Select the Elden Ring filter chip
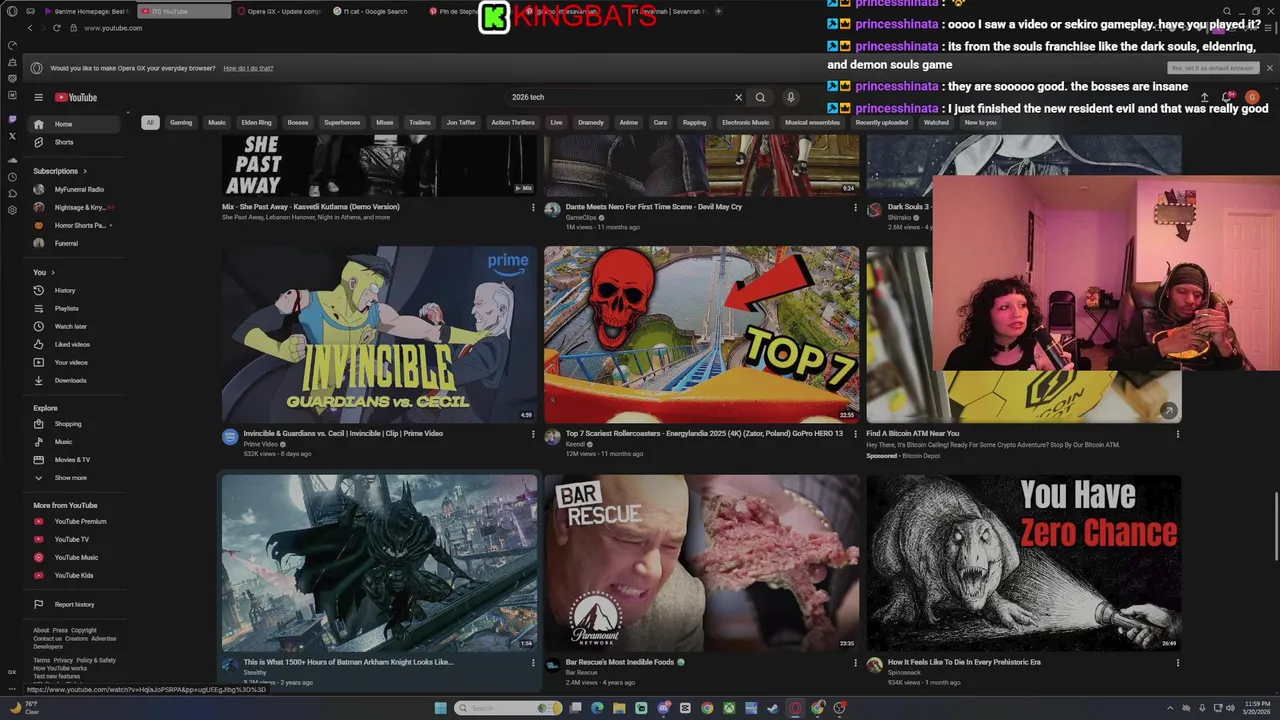1280x720 pixels. [256, 122]
